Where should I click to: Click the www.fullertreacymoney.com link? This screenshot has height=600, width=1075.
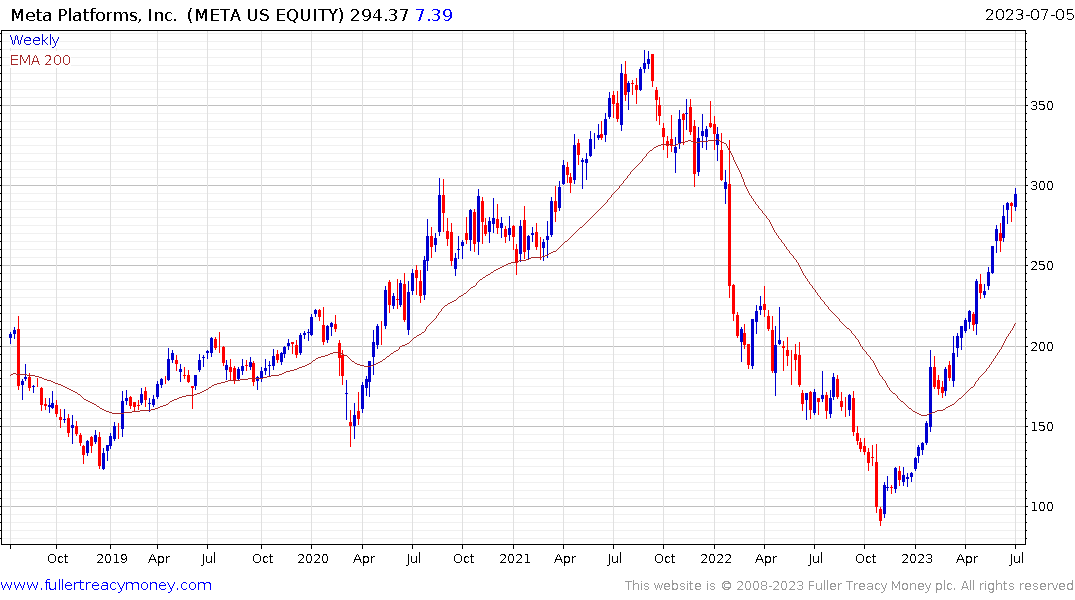(x=106, y=585)
